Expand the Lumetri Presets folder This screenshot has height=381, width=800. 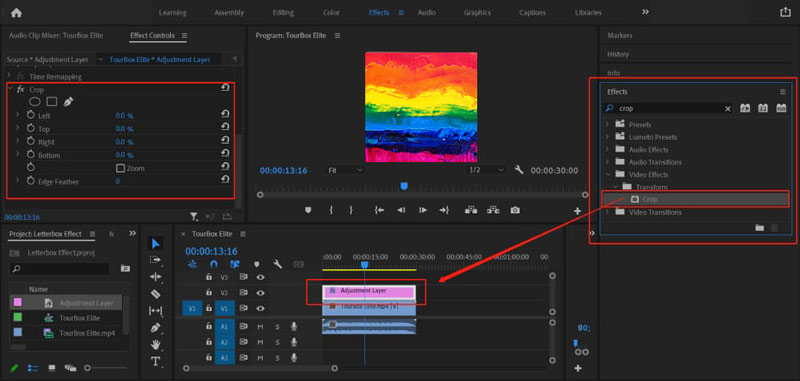[607, 137]
